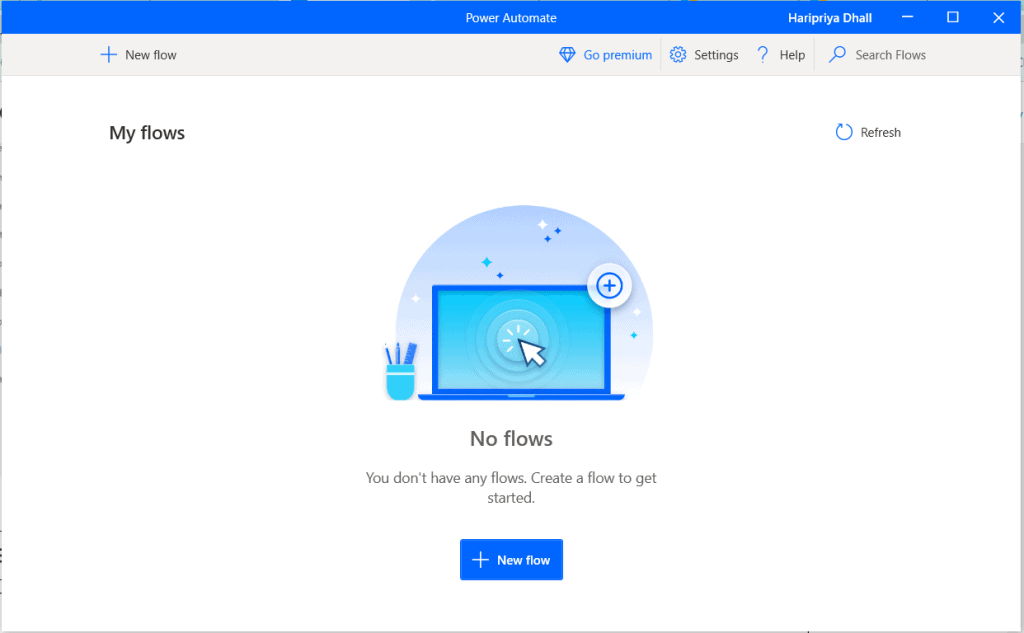The width and height of the screenshot is (1024, 633).
Task: Click the Power Automate title text
Action: coord(511,18)
